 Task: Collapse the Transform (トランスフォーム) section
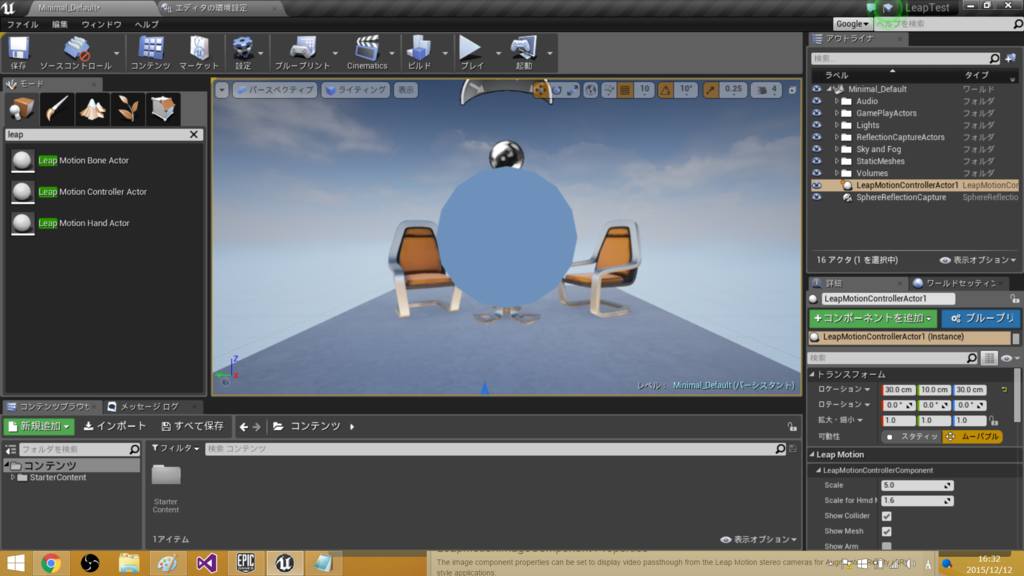point(812,374)
